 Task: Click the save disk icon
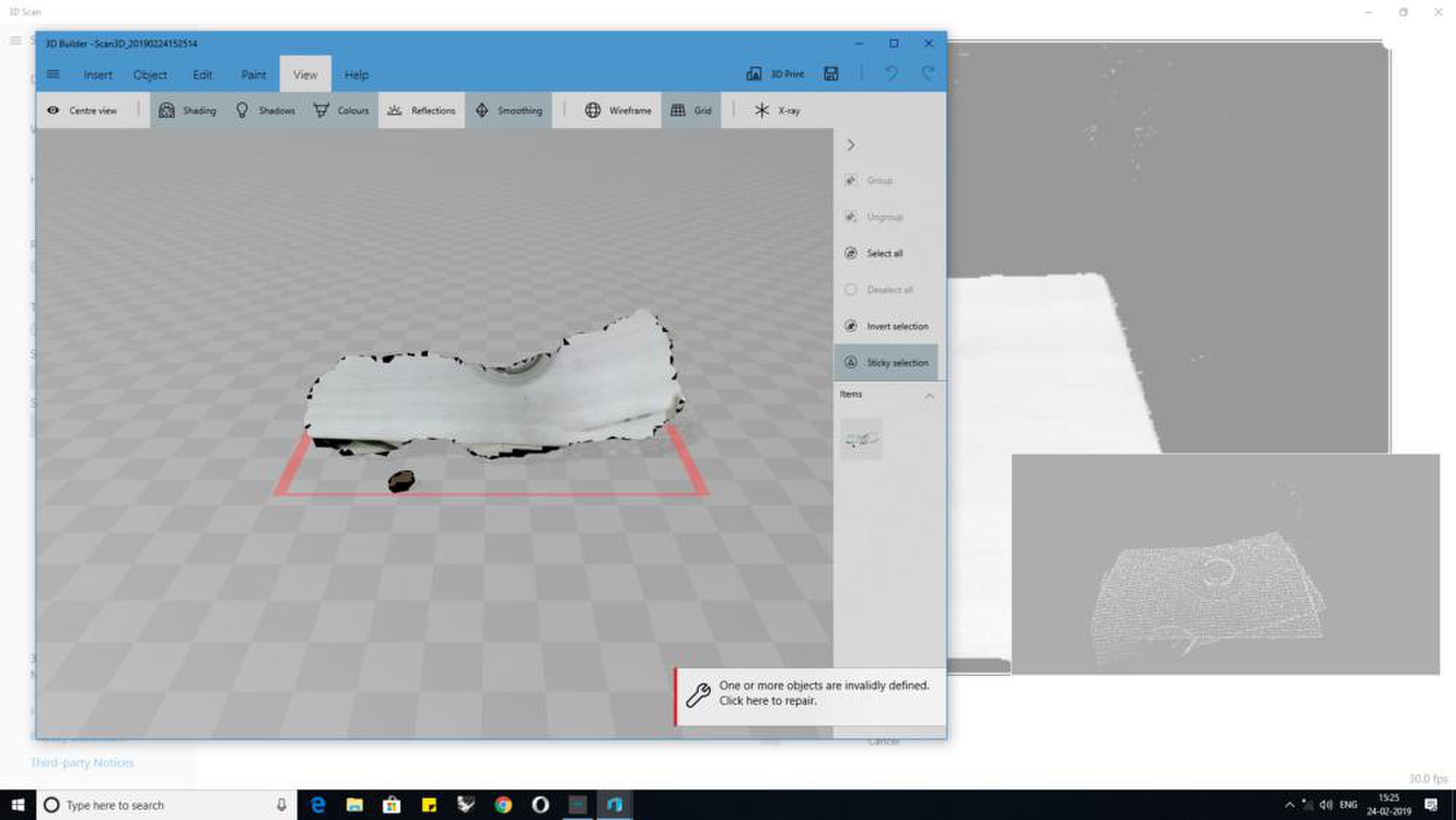(831, 74)
